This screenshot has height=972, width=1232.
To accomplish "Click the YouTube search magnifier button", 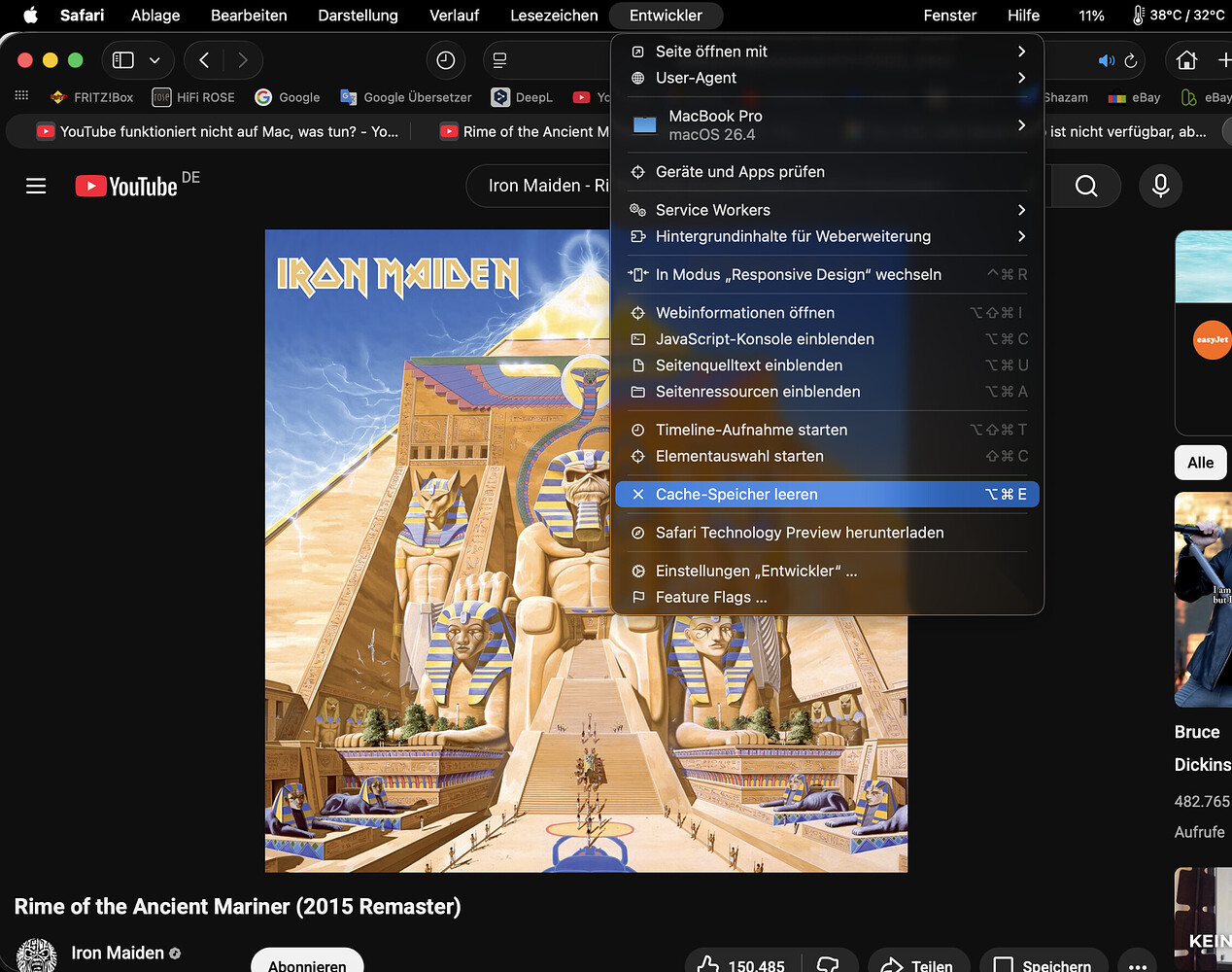I will point(1086,186).
